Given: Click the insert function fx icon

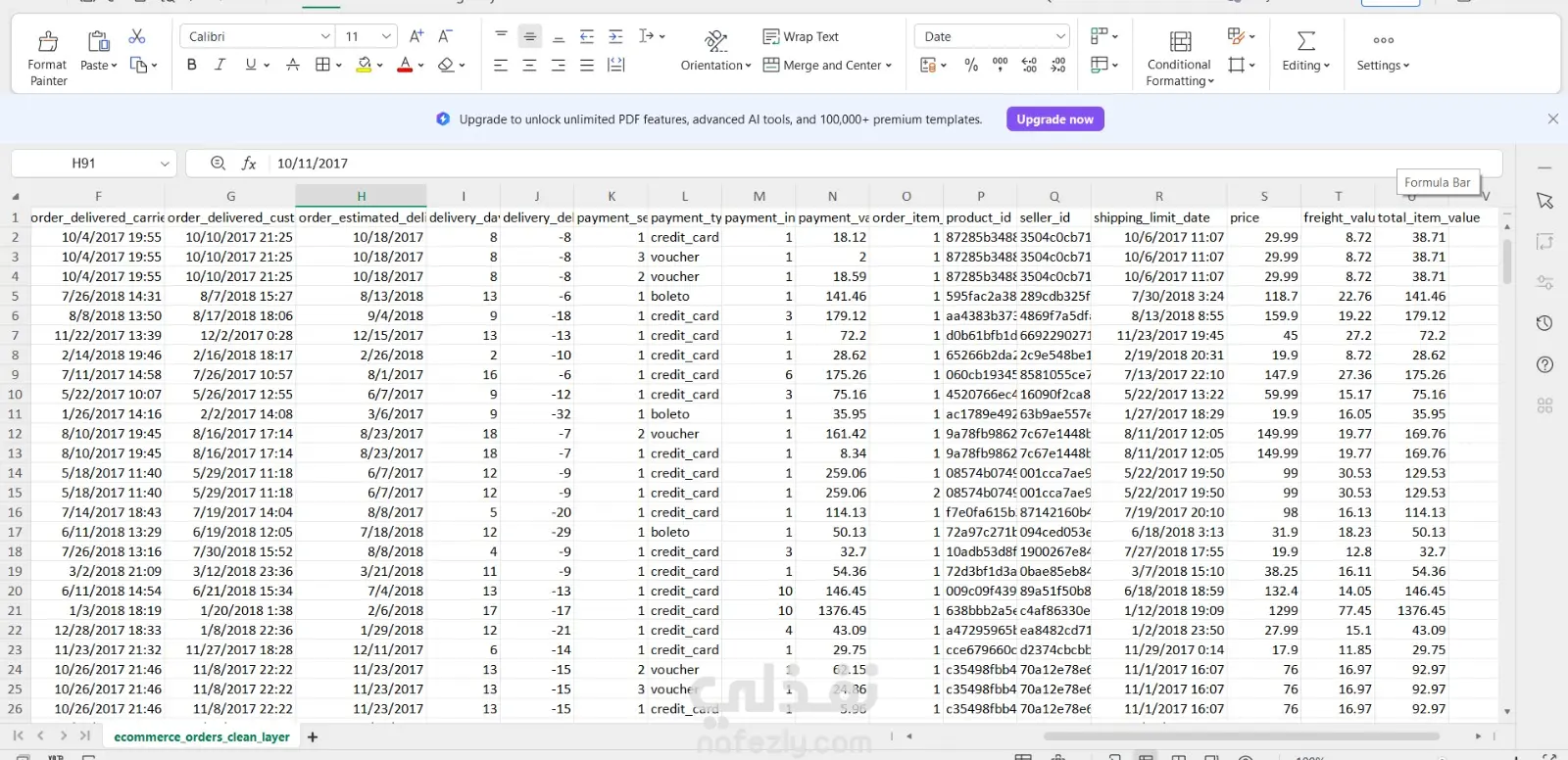Looking at the screenshot, I should [x=249, y=164].
